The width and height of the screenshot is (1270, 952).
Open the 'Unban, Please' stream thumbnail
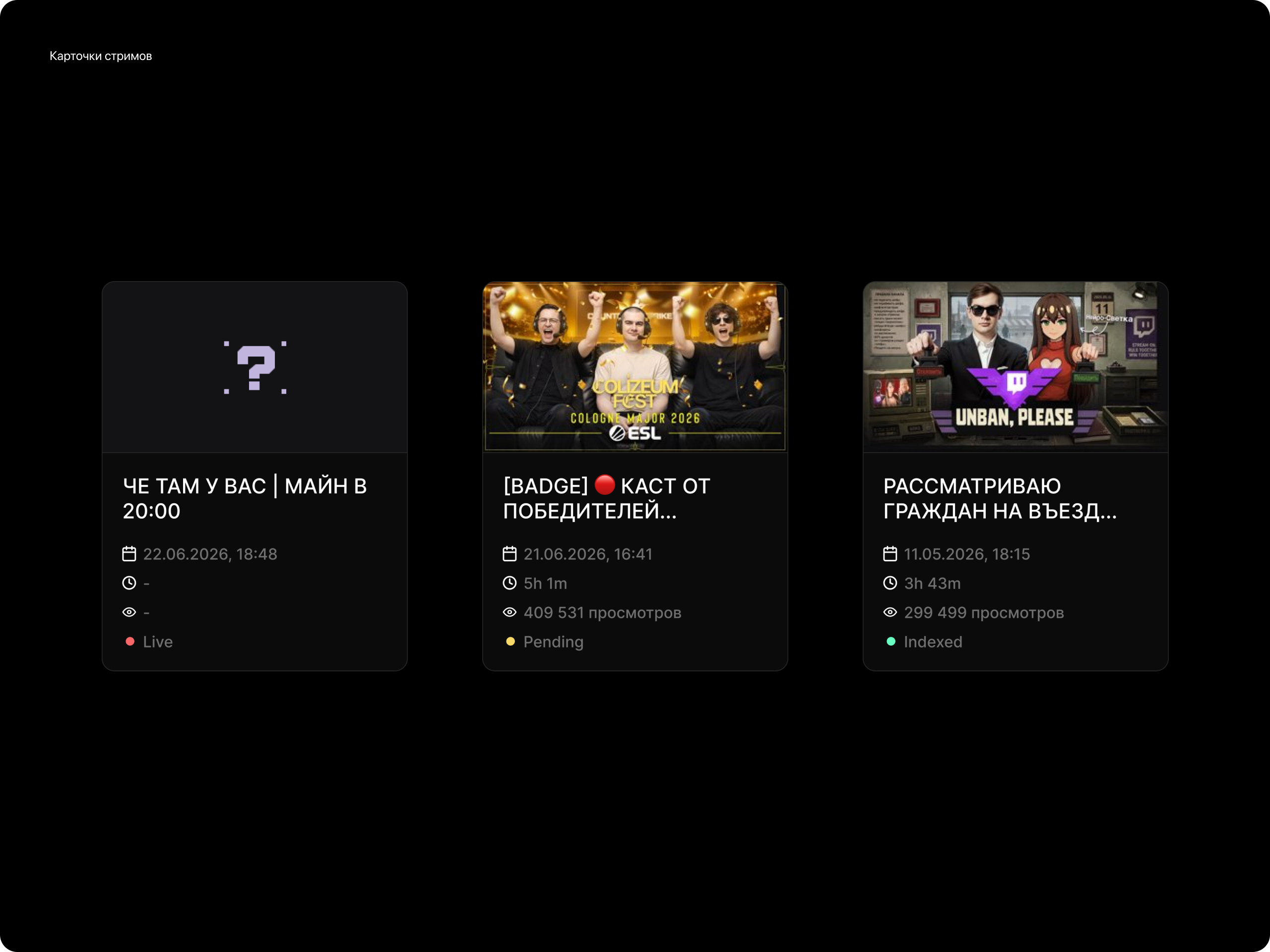1015,367
